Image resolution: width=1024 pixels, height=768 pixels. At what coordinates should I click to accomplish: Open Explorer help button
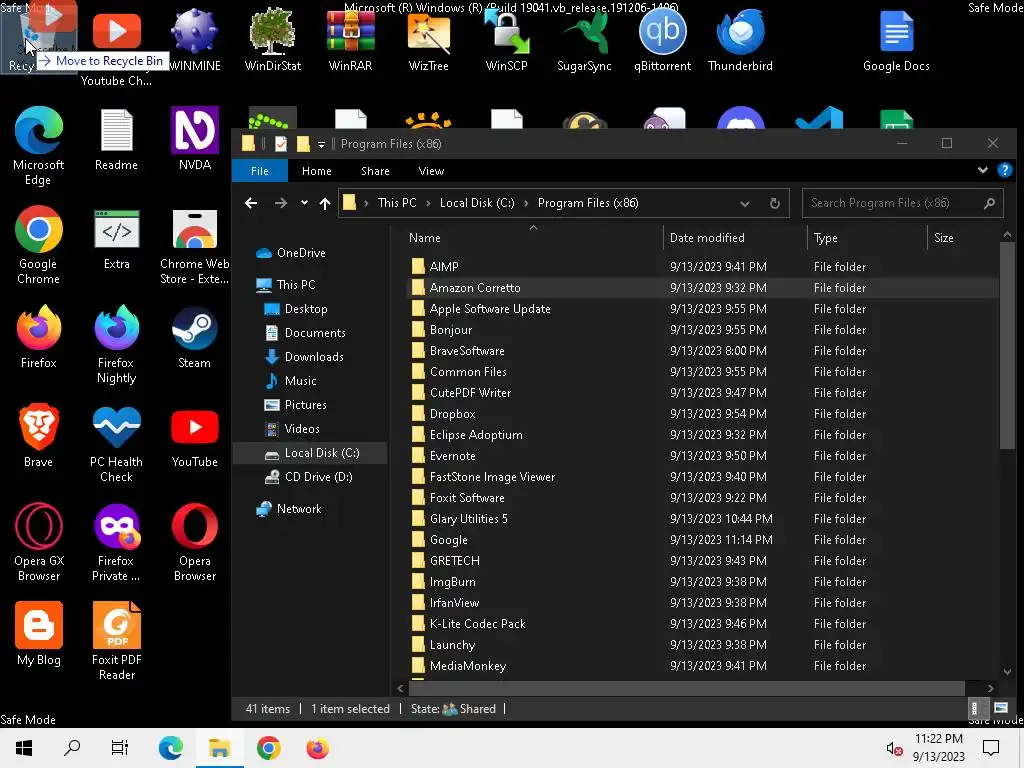click(x=1004, y=170)
